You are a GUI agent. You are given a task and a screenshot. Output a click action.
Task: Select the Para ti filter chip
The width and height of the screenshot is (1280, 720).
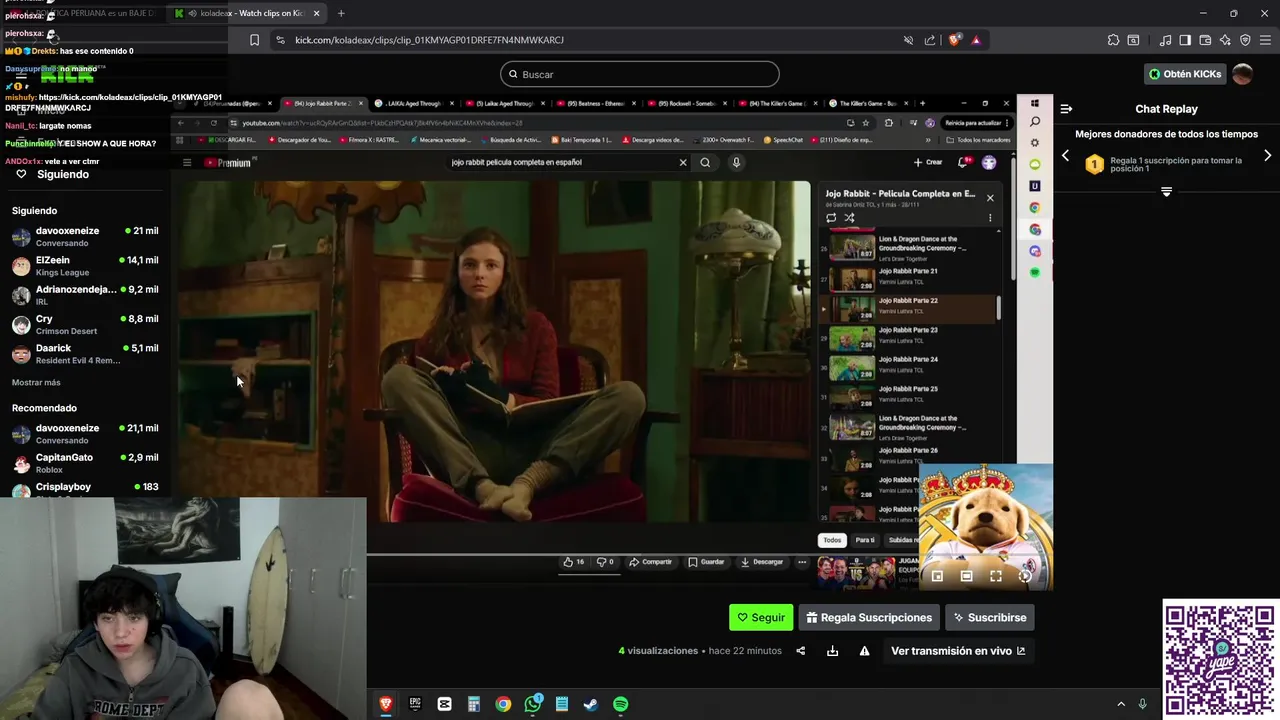865,540
